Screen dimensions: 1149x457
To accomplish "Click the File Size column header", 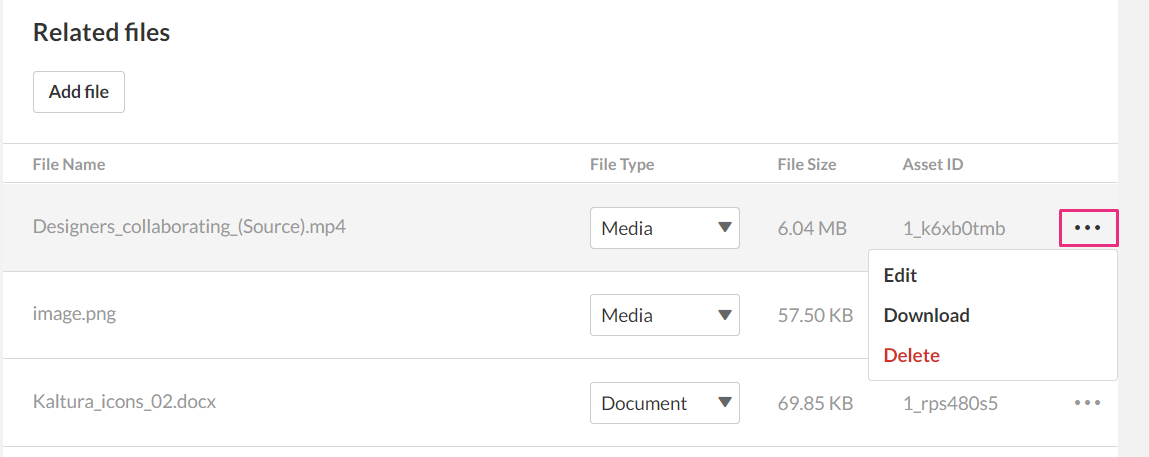I will click(x=807, y=165).
